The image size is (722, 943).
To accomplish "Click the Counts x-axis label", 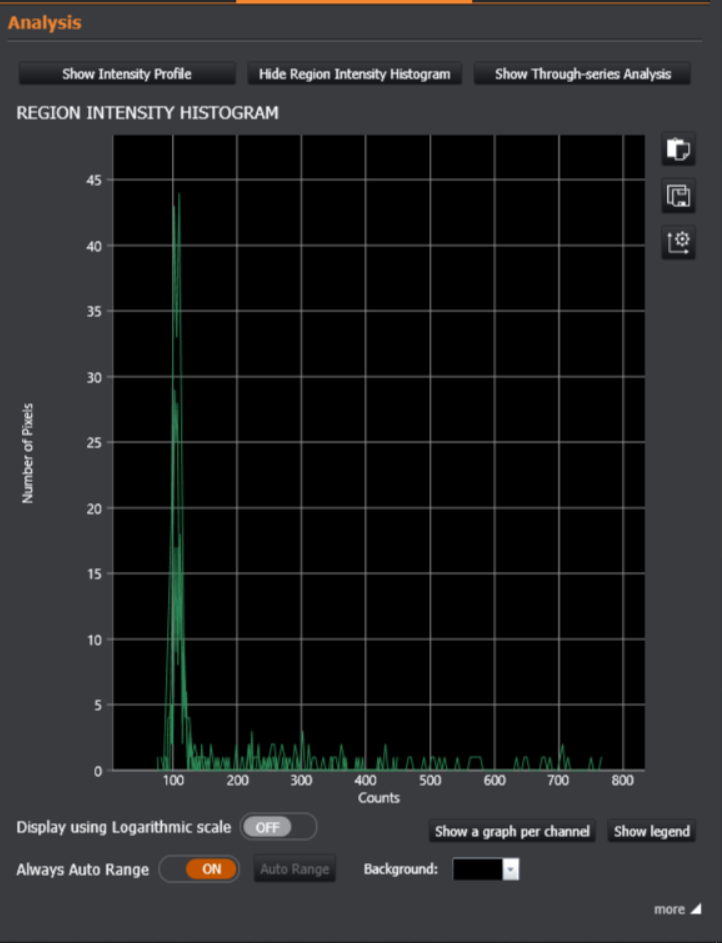I will [379, 798].
